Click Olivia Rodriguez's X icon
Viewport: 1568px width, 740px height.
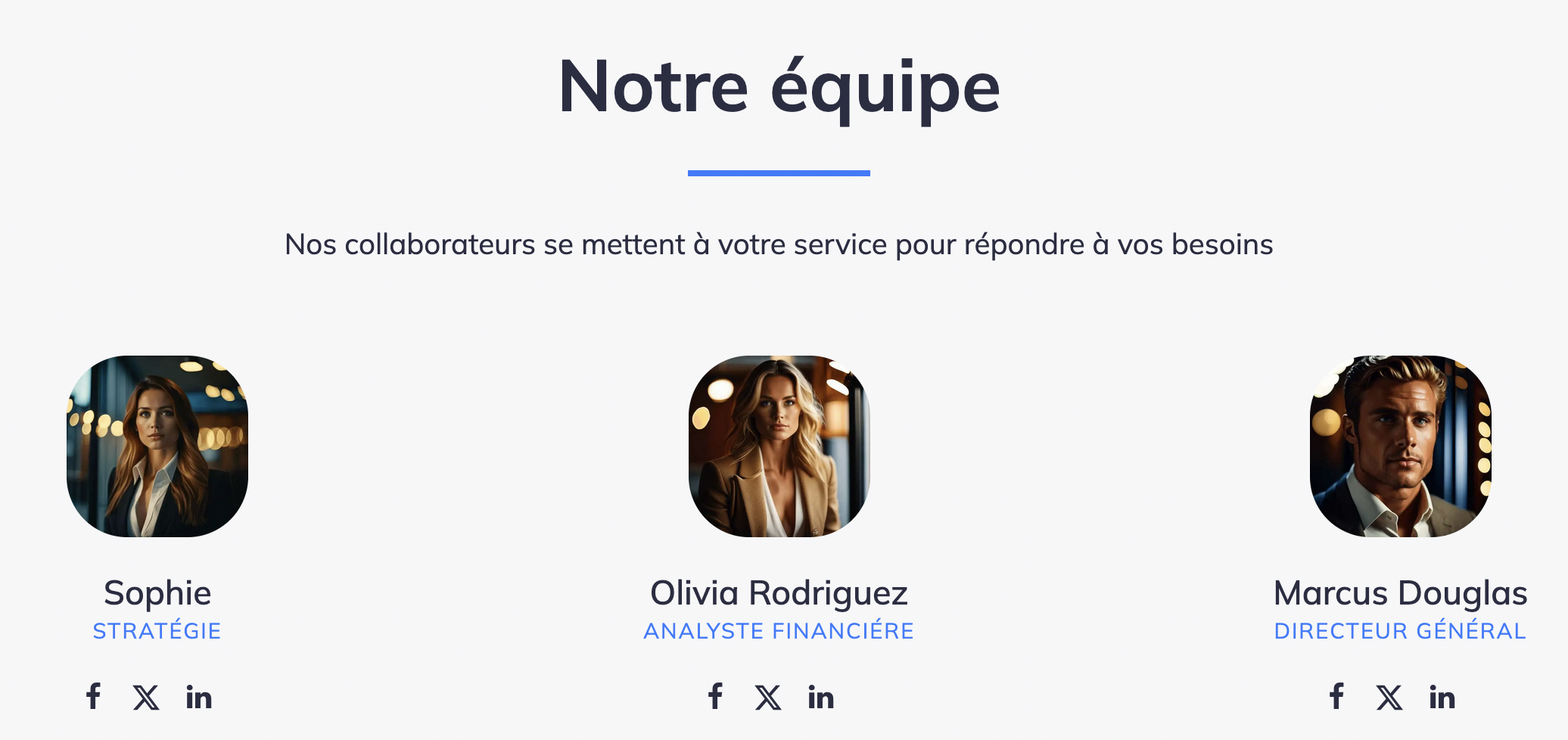point(768,697)
